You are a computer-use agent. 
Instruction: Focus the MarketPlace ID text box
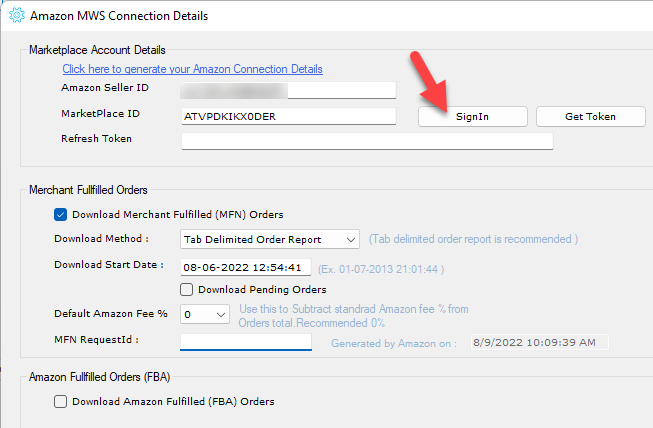(x=288, y=116)
